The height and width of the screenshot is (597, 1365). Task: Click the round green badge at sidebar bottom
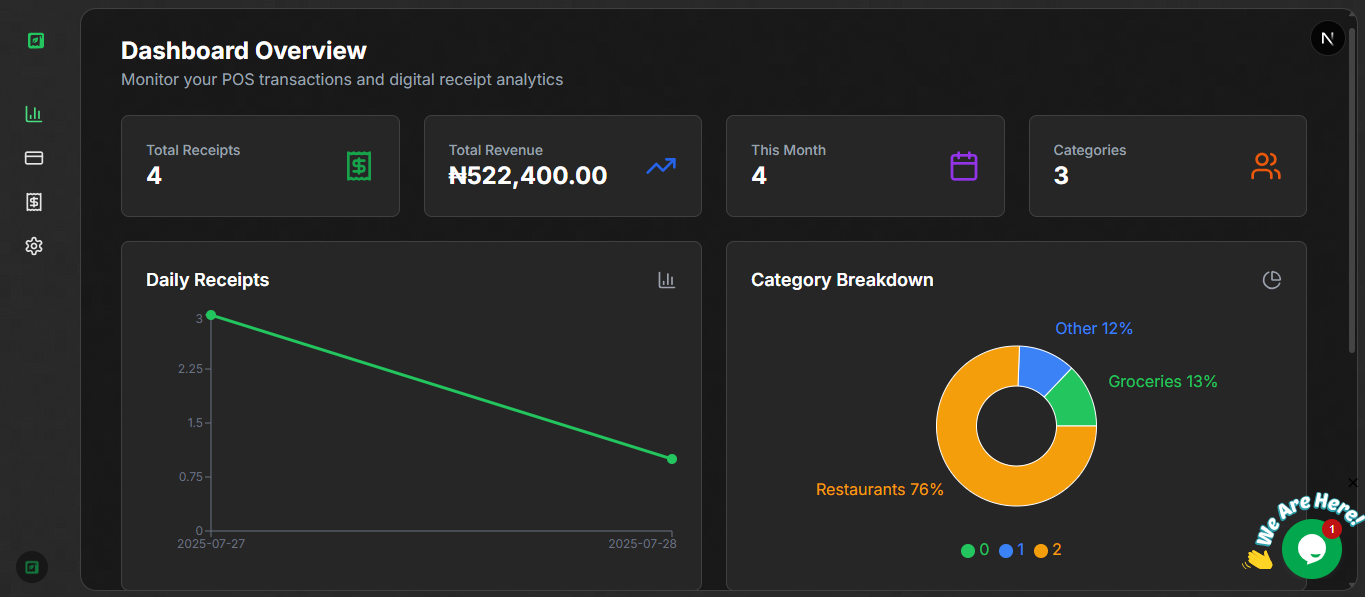tap(32, 568)
